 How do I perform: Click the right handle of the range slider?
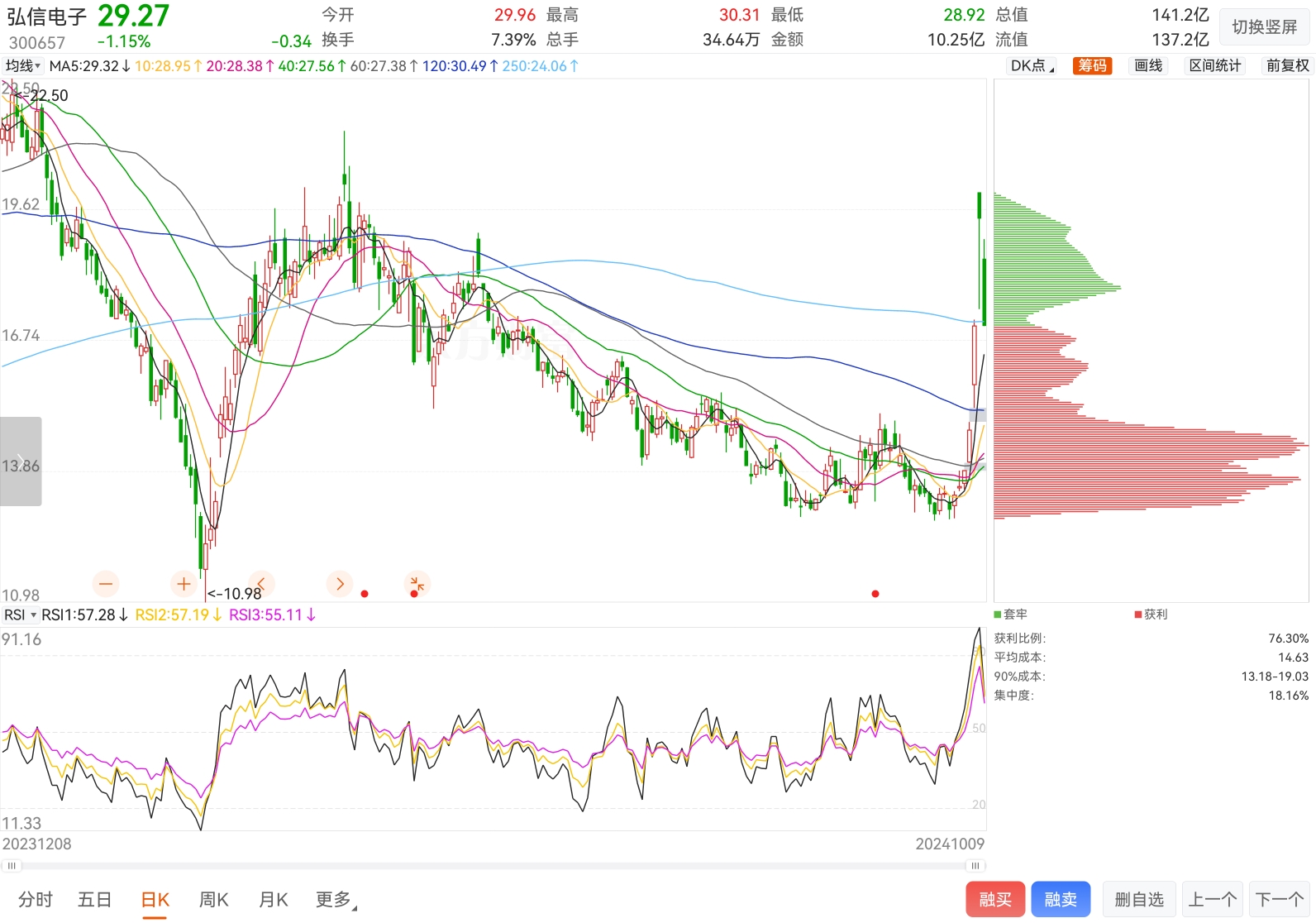(x=975, y=866)
